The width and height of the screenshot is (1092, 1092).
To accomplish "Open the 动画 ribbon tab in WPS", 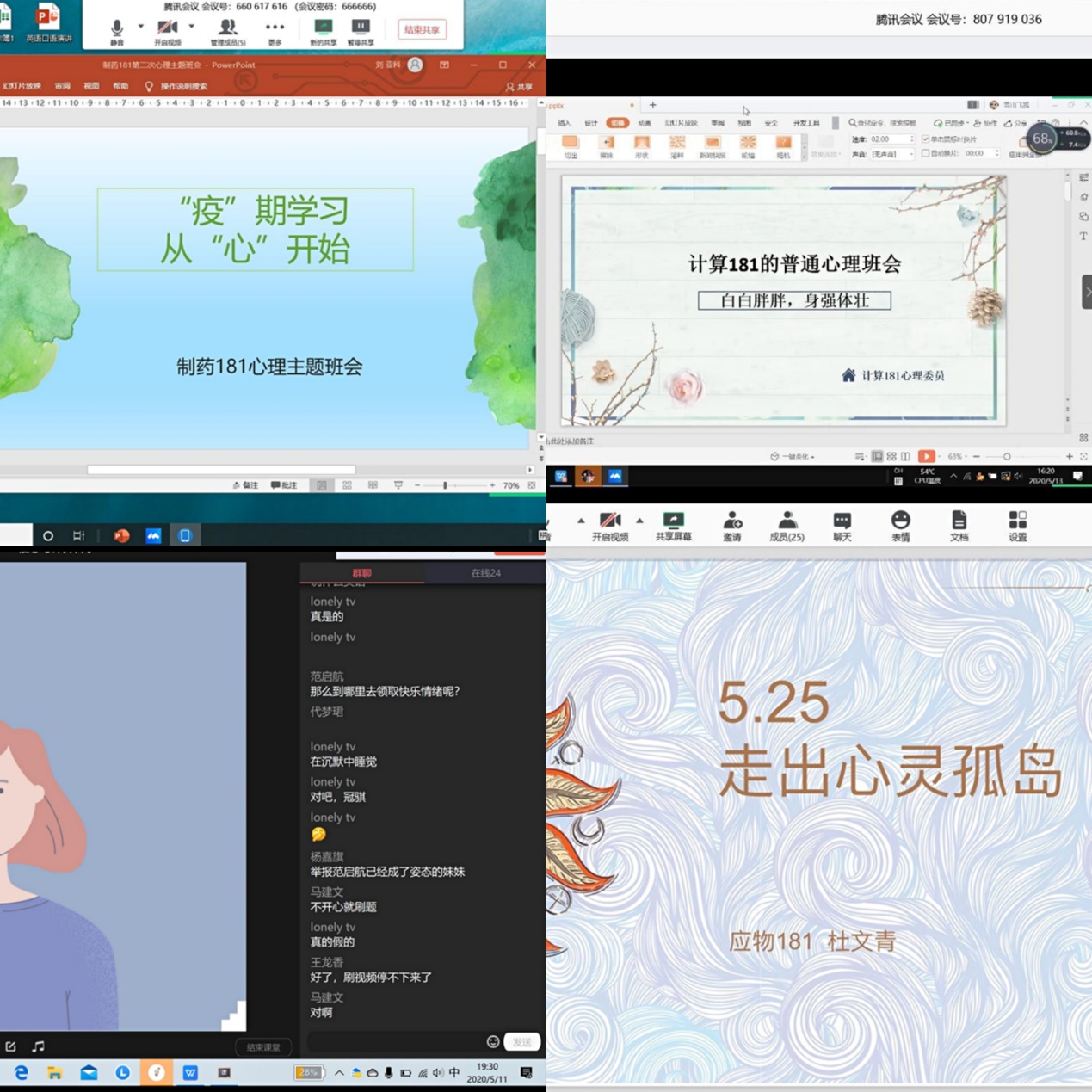I will point(645,123).
